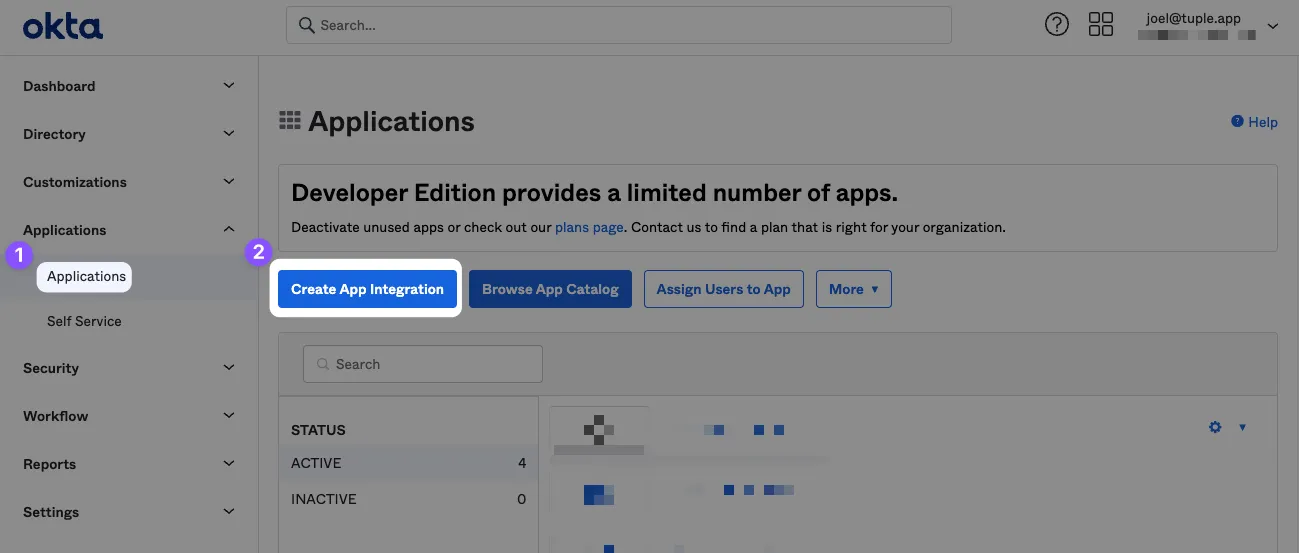Expand the Reports sidebar section
The width and height of the screenshot is (1299, 553).
229,464
